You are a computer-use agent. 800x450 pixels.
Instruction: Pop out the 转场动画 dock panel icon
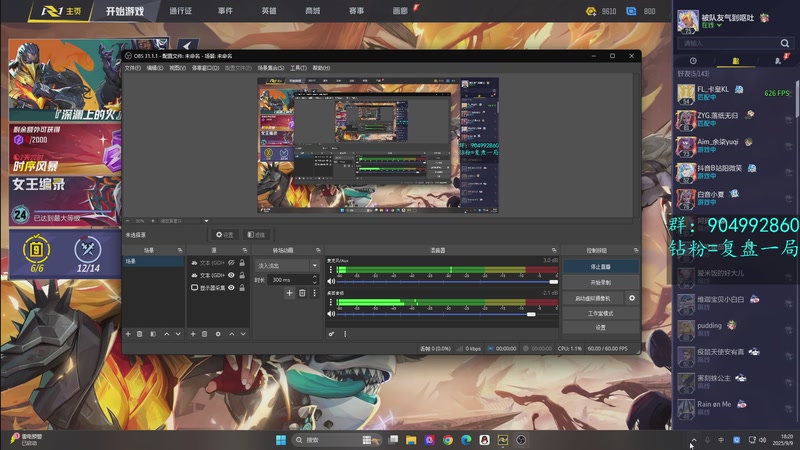click(318, 250)
